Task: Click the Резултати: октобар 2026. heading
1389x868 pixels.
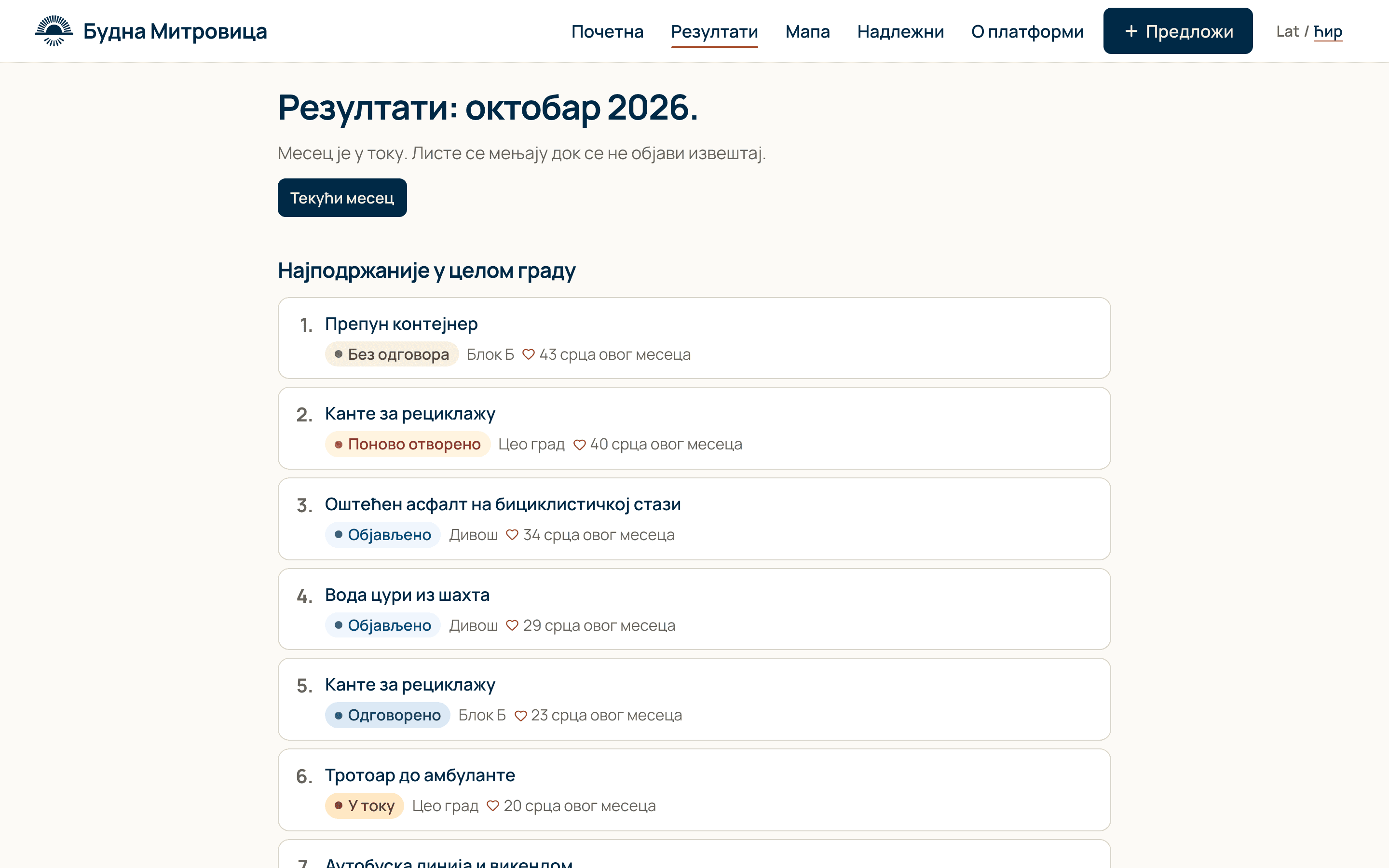Action: (488, 108)
